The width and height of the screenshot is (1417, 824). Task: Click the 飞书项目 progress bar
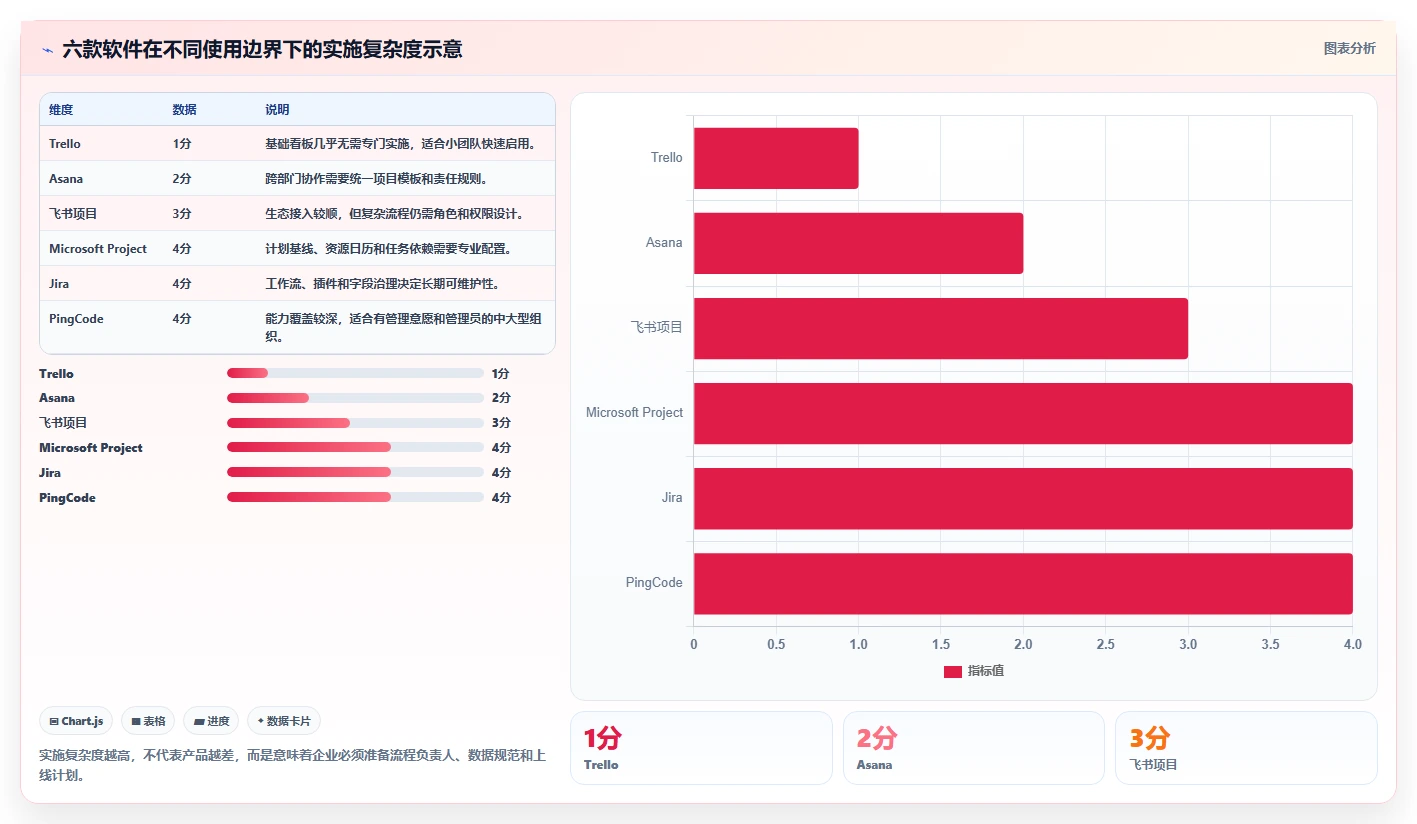click(x=355, y=423)
